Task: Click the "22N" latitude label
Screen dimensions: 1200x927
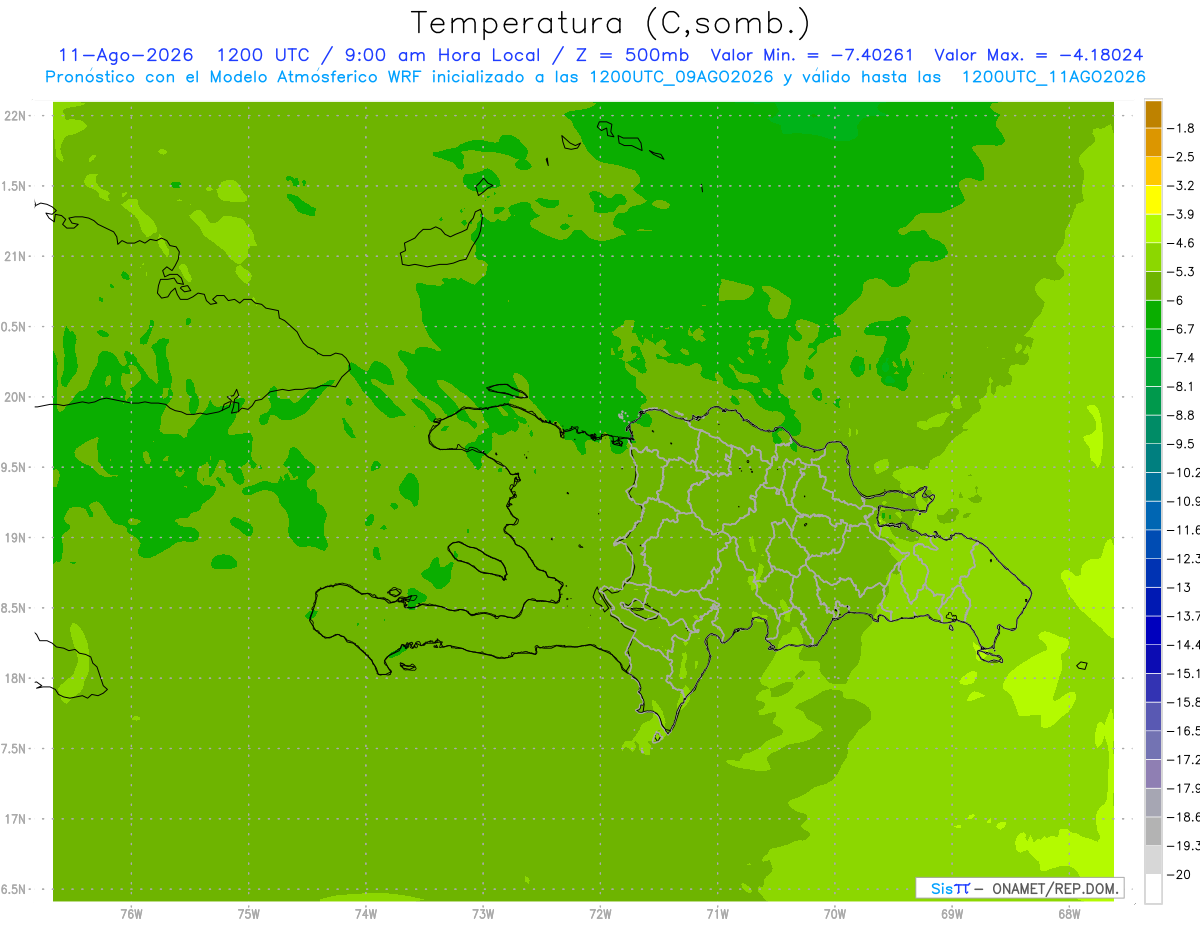Action: [15, 116]
